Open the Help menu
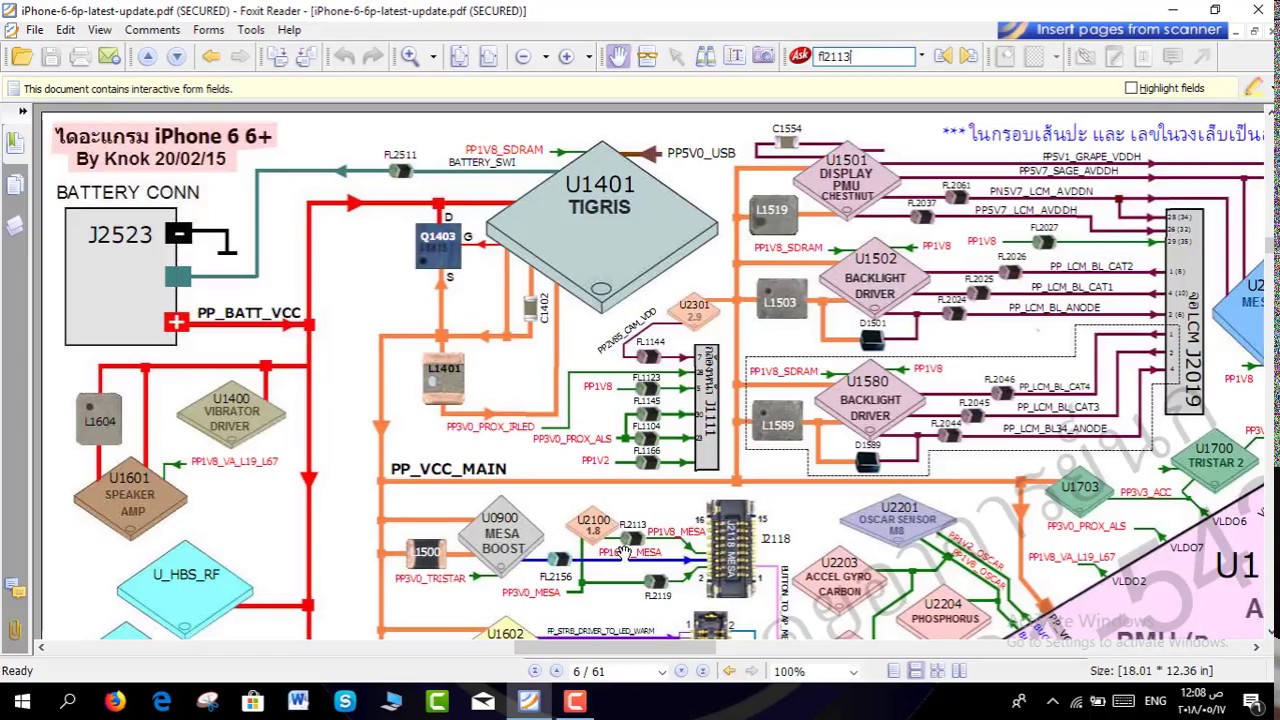 click(289, 30)
